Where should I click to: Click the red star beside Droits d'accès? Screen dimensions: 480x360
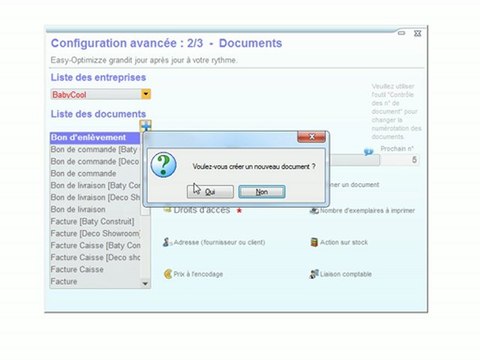click(x=239, y=211)
